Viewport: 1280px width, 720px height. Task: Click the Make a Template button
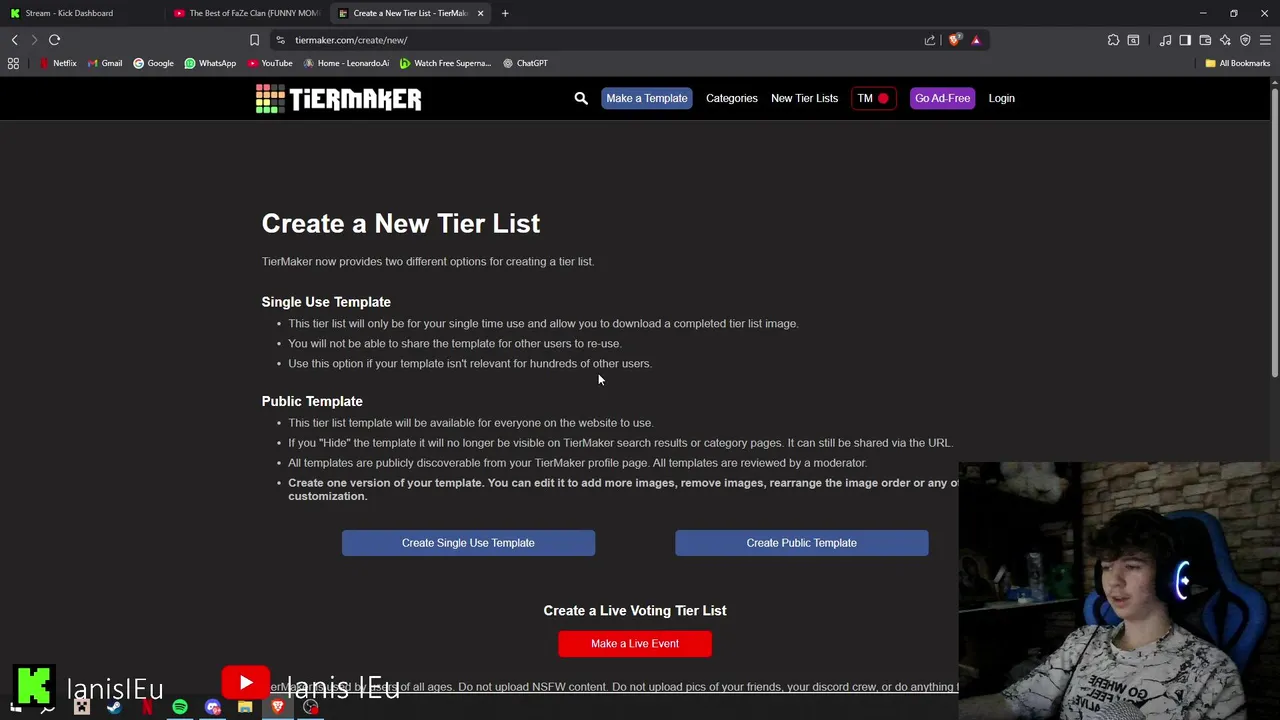[x=647, y=98]
